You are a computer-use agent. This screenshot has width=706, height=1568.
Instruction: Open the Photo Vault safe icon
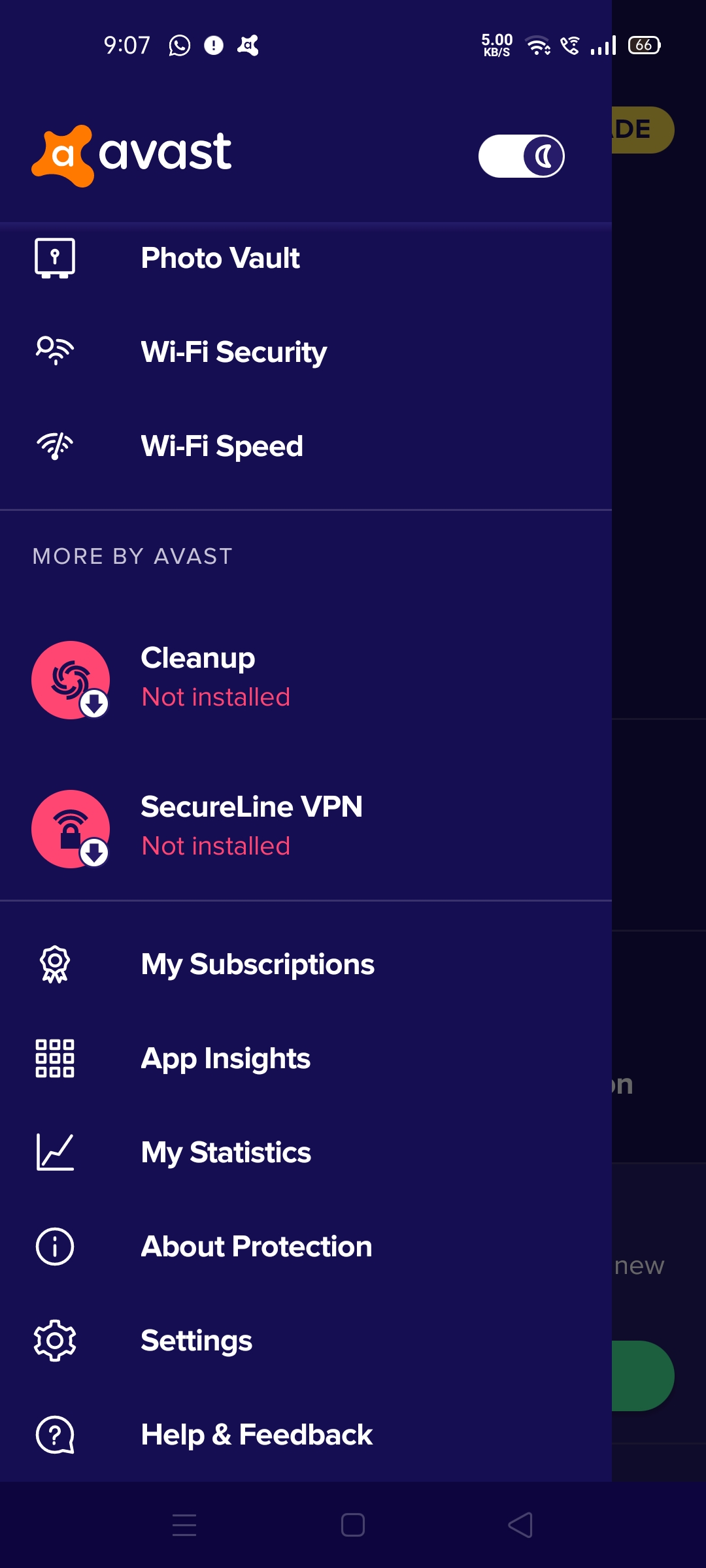(x=55, y=258)
